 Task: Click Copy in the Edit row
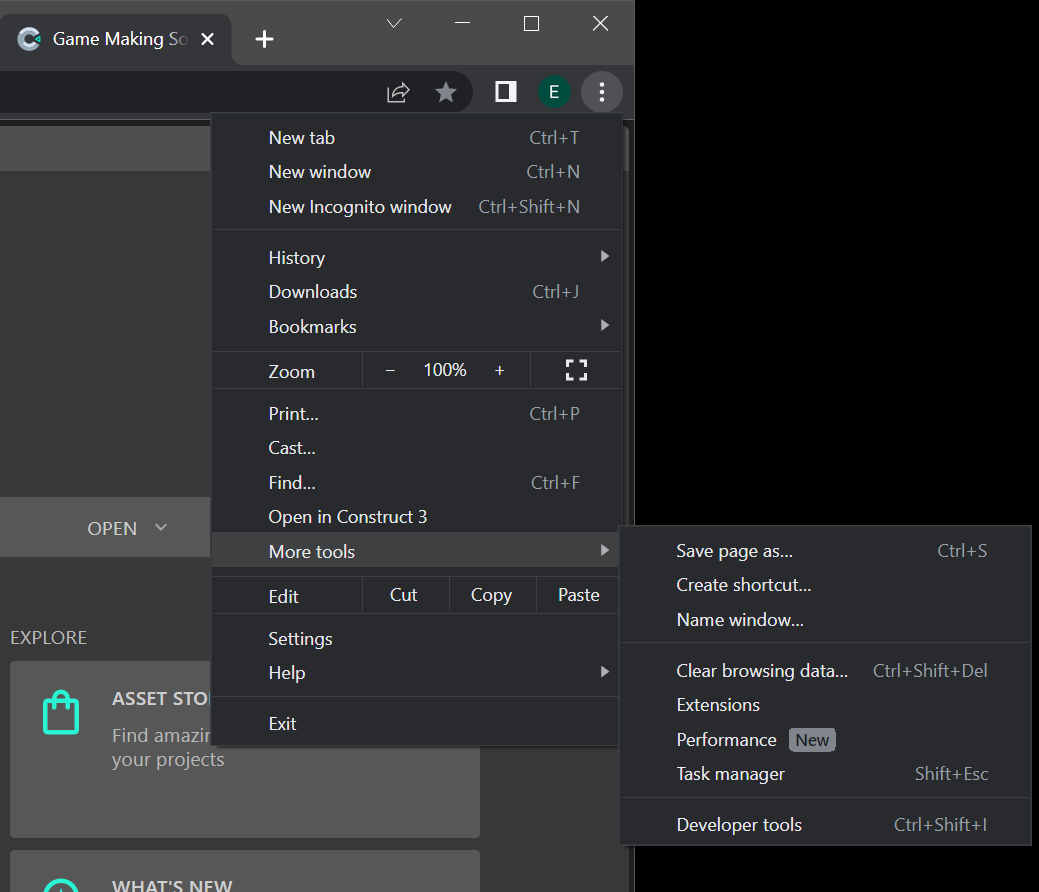coord(492,595)
